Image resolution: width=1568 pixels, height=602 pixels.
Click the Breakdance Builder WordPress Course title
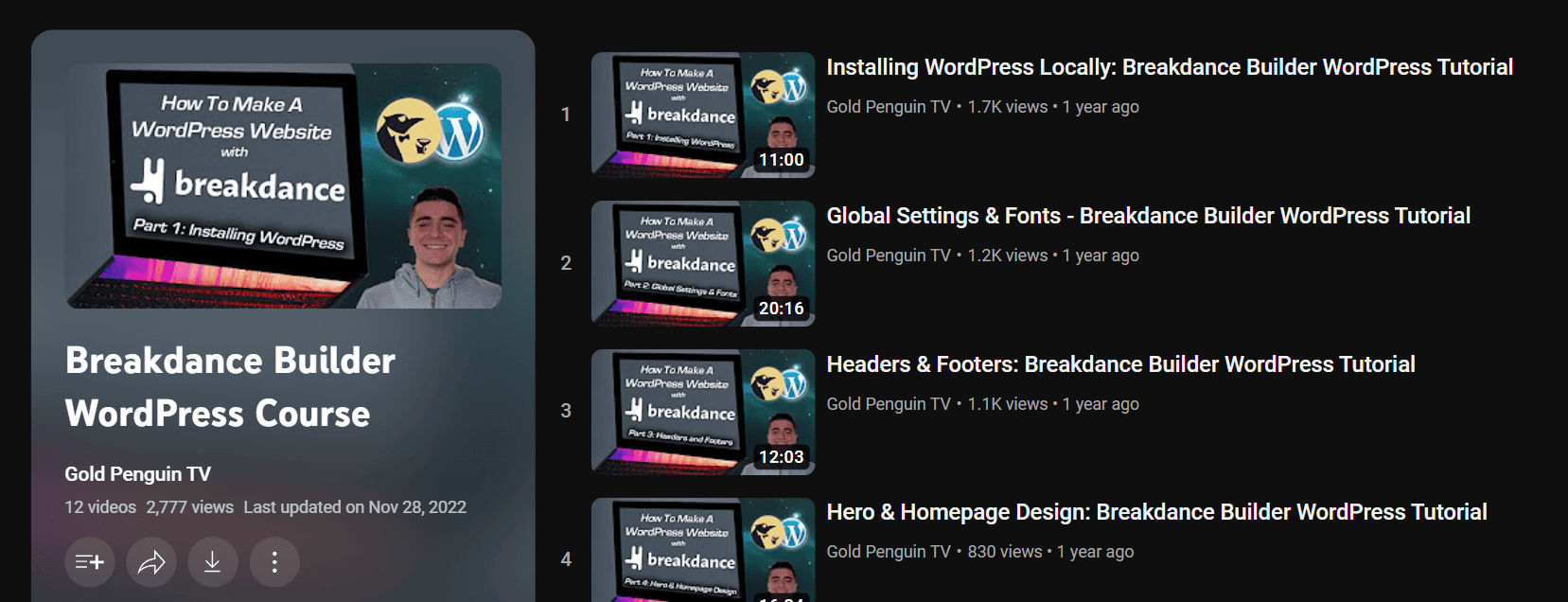pos(230,387)
